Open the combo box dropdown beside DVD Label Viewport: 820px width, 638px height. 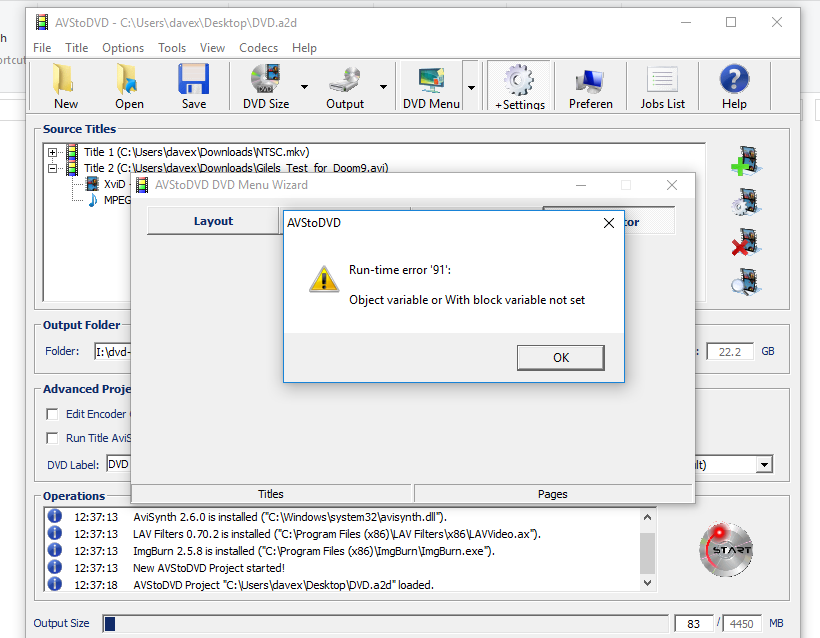pyautogui.click(x=764, y=464)
